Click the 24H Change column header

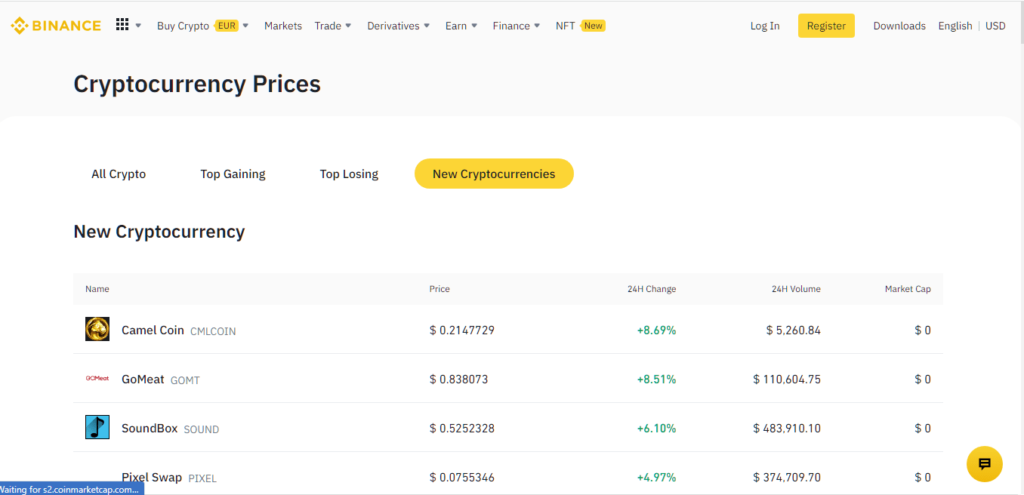[x=651, y=289]
